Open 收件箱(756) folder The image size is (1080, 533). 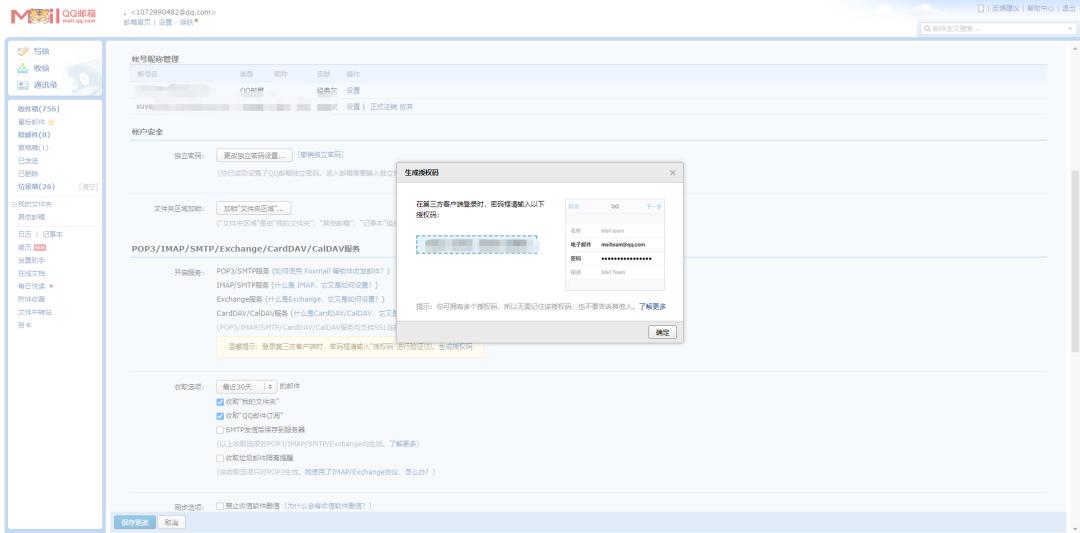tap(39, 109)
